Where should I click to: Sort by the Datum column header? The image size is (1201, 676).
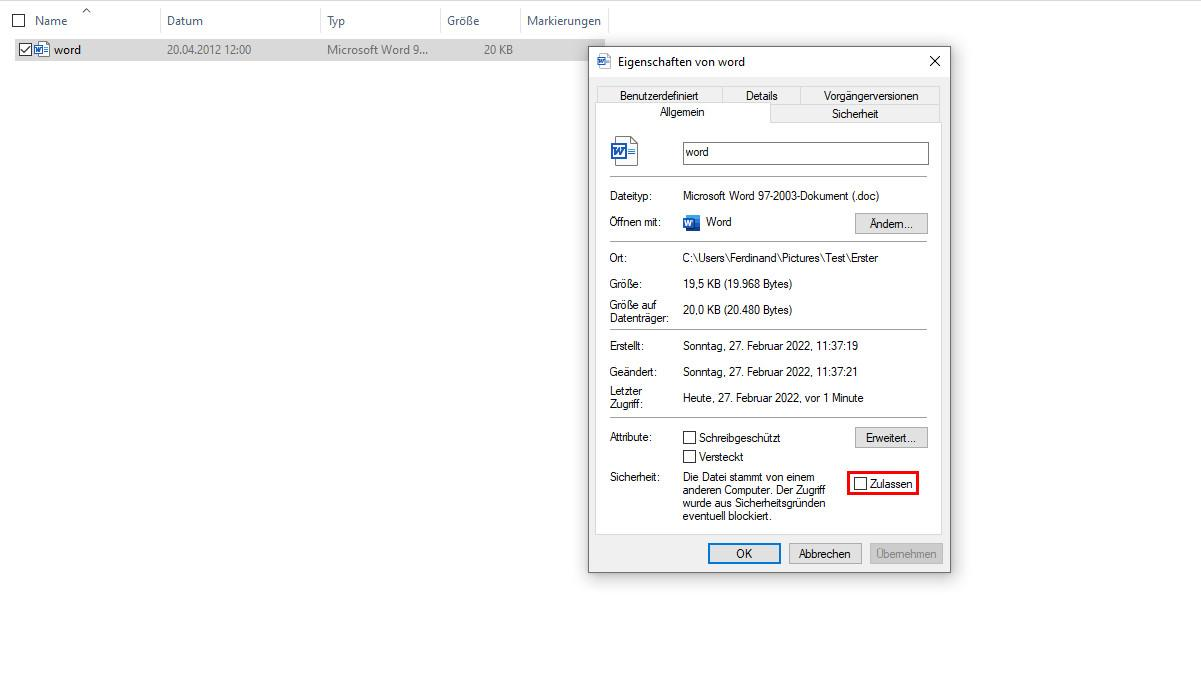(x=185, y=20)
